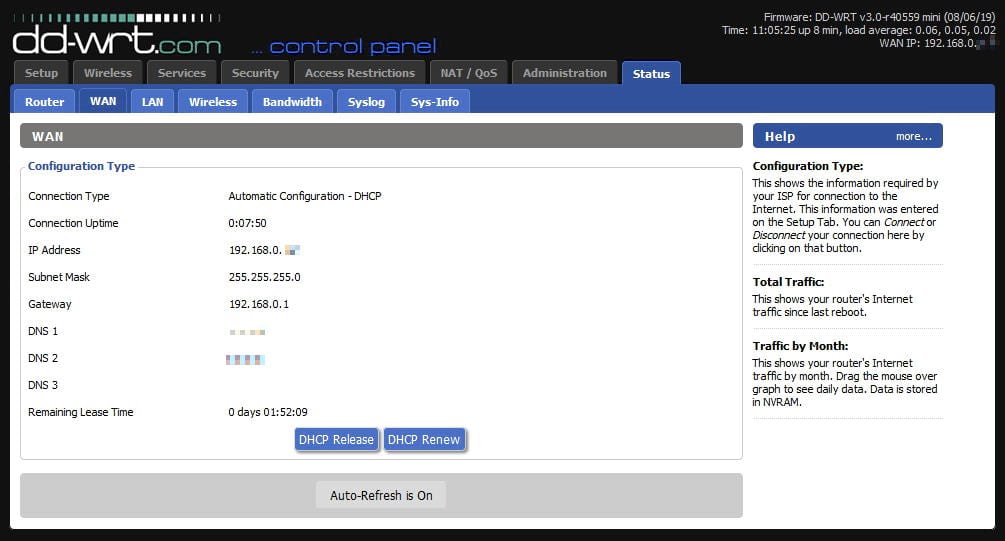Click the Total Traffic help heading

pyautogui.click(x=788, y=282)
